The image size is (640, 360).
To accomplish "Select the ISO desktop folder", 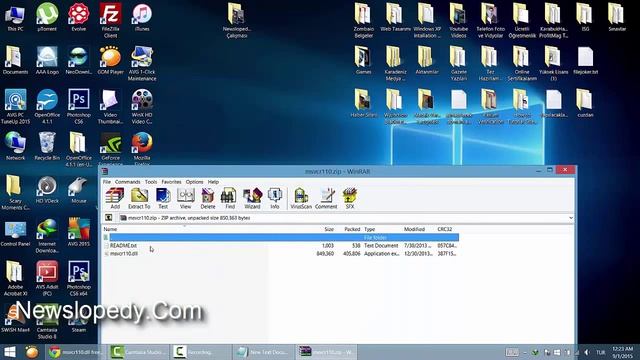I will coord(585,18).
